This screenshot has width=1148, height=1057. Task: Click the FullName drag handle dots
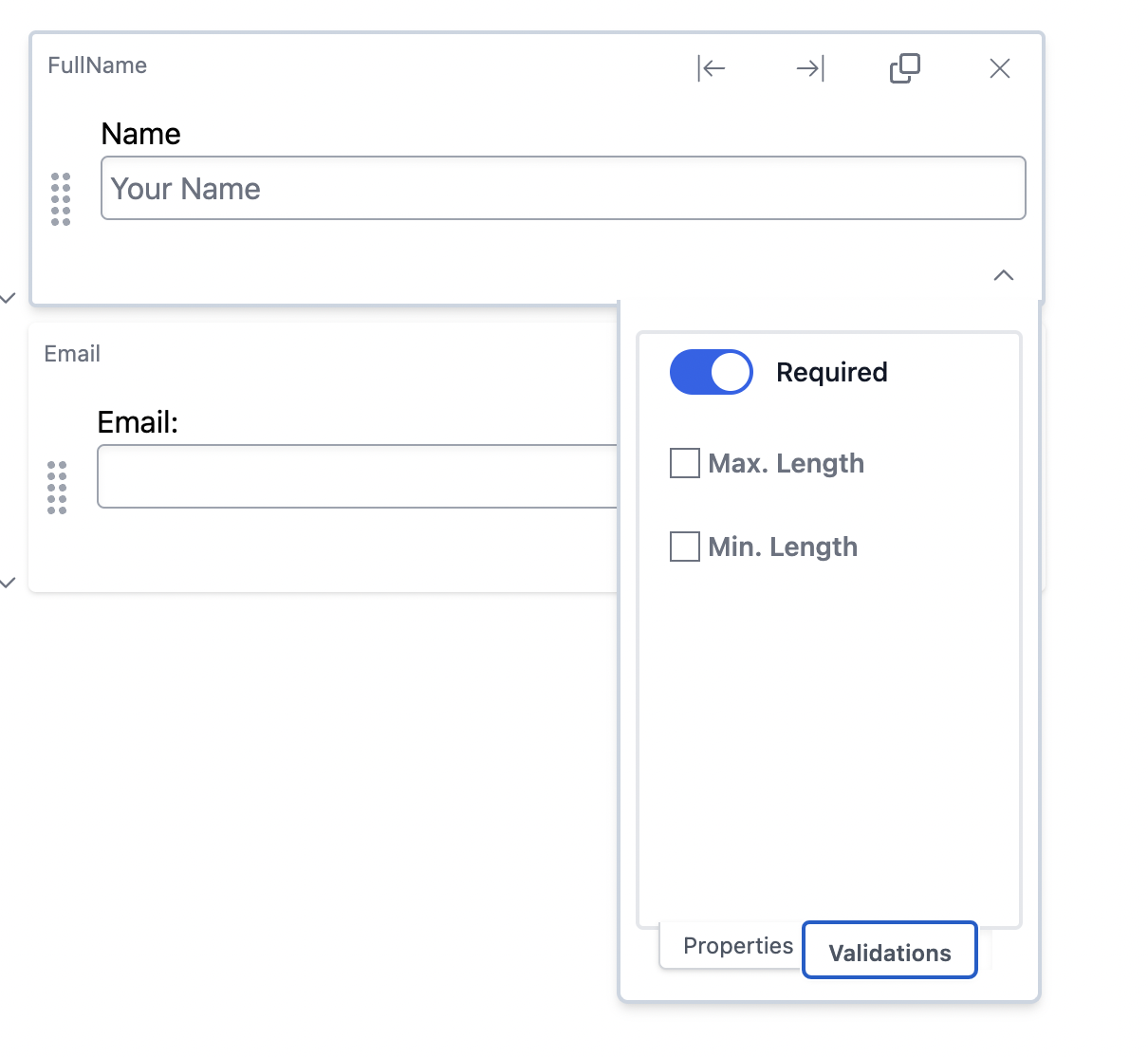point(62,199)
